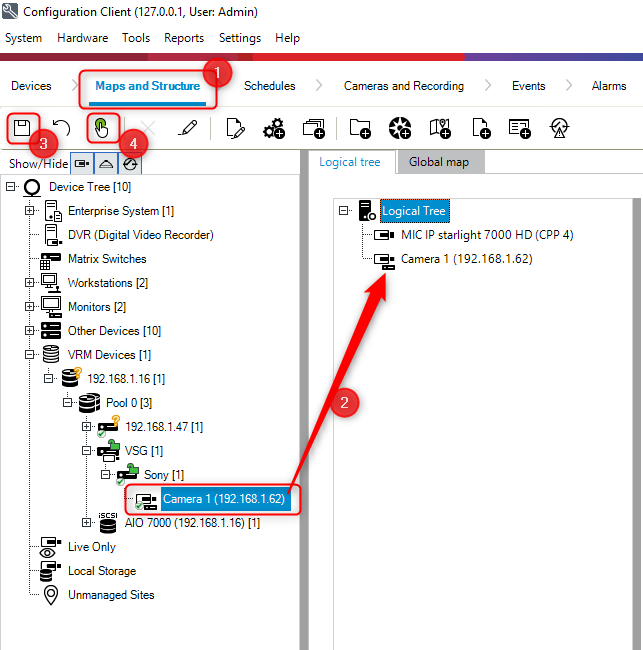Click the pencil rename icon
Image resolution: width=643 pixels, height=650 pixels.
[x=187, y=128]
